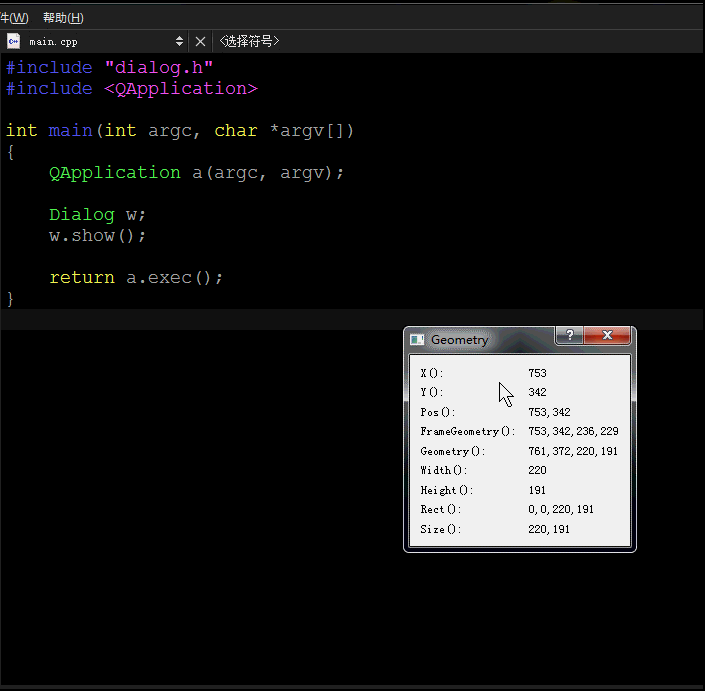Click the Size value 220, 191
The width and height of the screenshot is (705, 691).
point(549,529)
